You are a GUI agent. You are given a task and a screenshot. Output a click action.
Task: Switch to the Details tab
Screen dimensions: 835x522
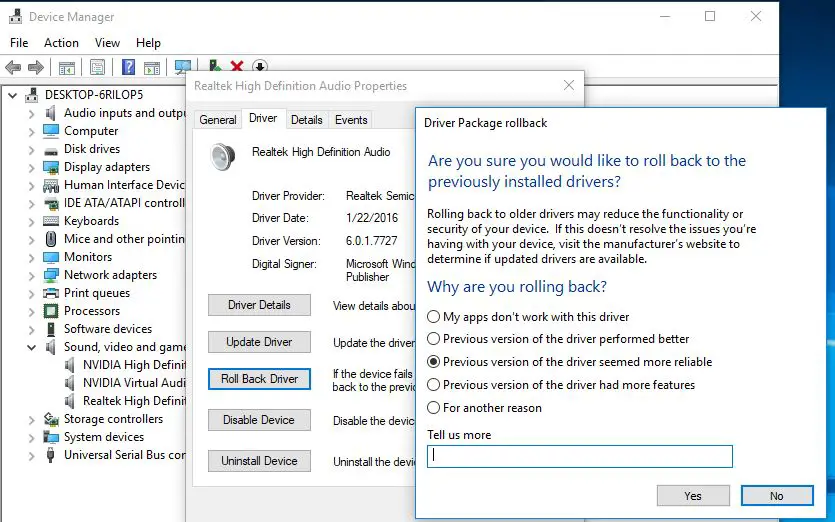coord(306,120)
